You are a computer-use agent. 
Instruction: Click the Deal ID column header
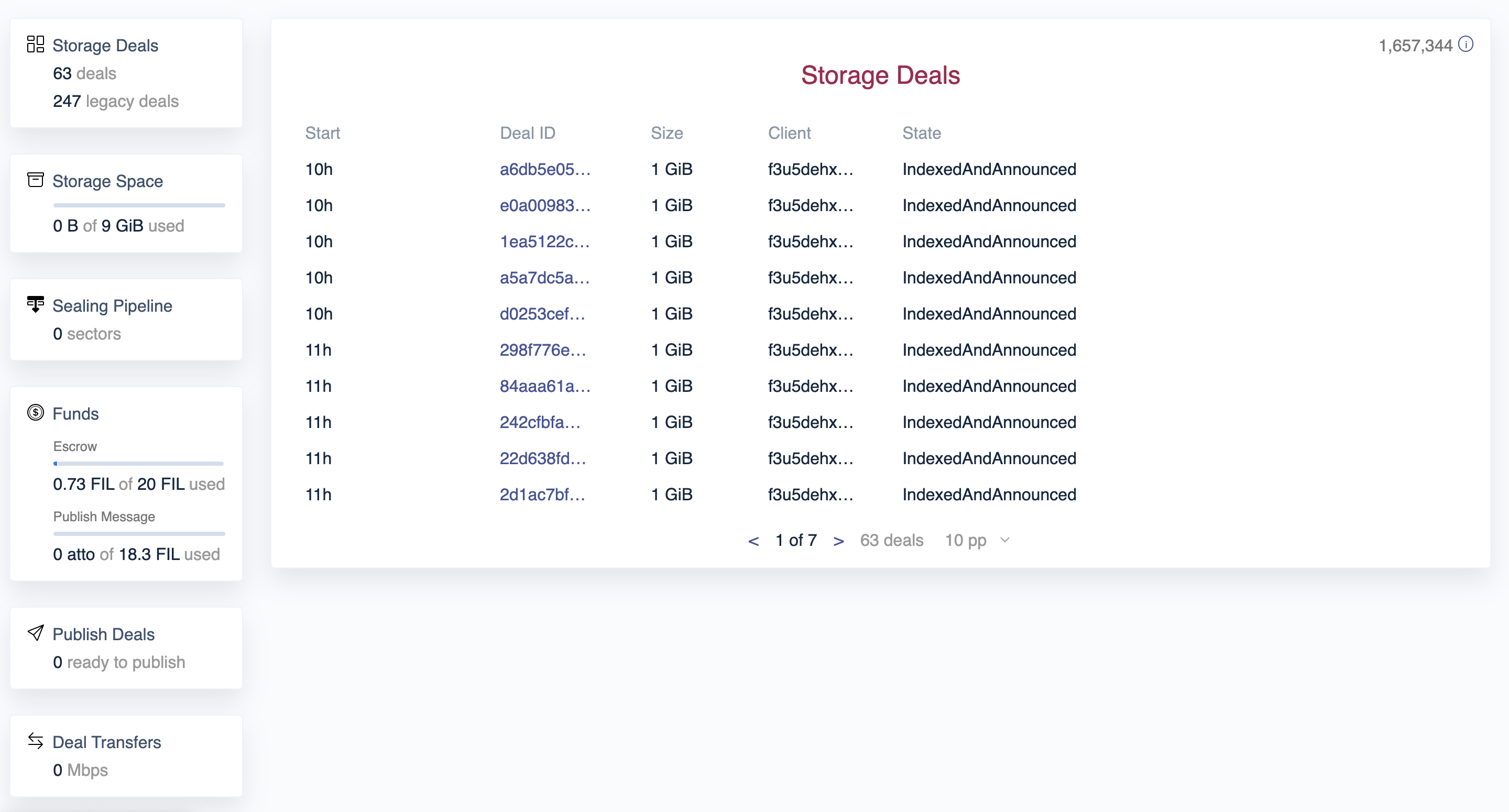(x=527, y=134)
